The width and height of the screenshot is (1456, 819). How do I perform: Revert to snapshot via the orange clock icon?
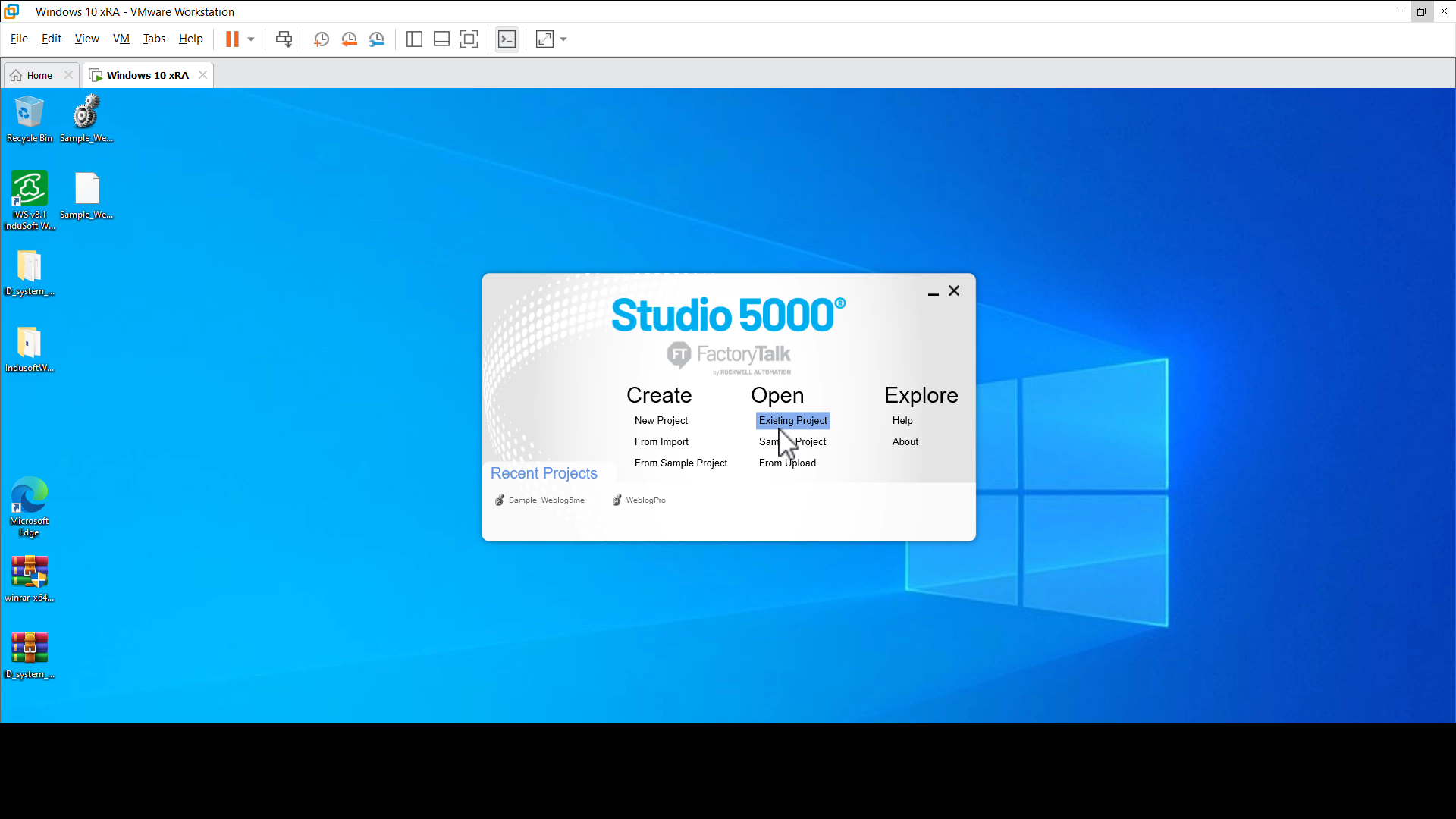tap(350, 39)
